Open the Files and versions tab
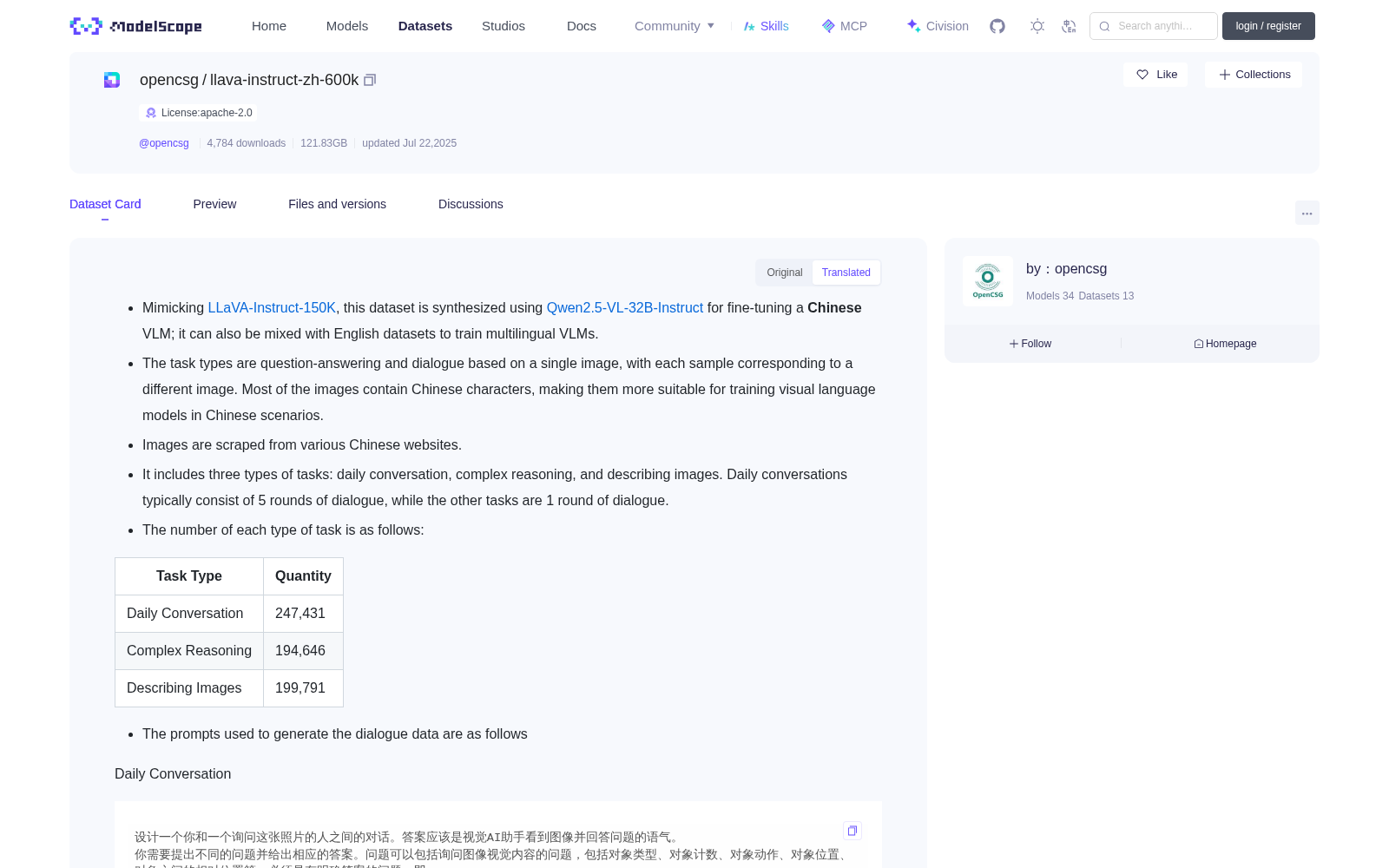Image resolution: width=1389 pixels, height=868 pixels. tap(337, 204)
